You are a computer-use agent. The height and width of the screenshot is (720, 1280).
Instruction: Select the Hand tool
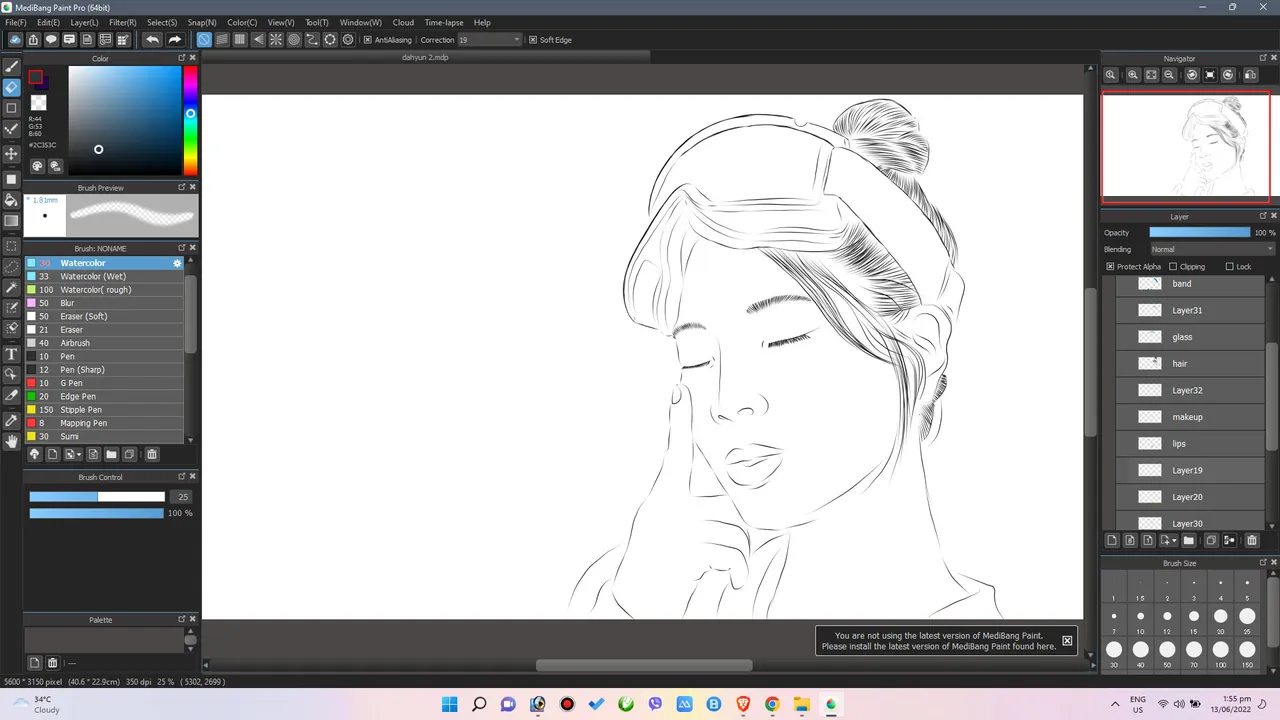point(12,441)
